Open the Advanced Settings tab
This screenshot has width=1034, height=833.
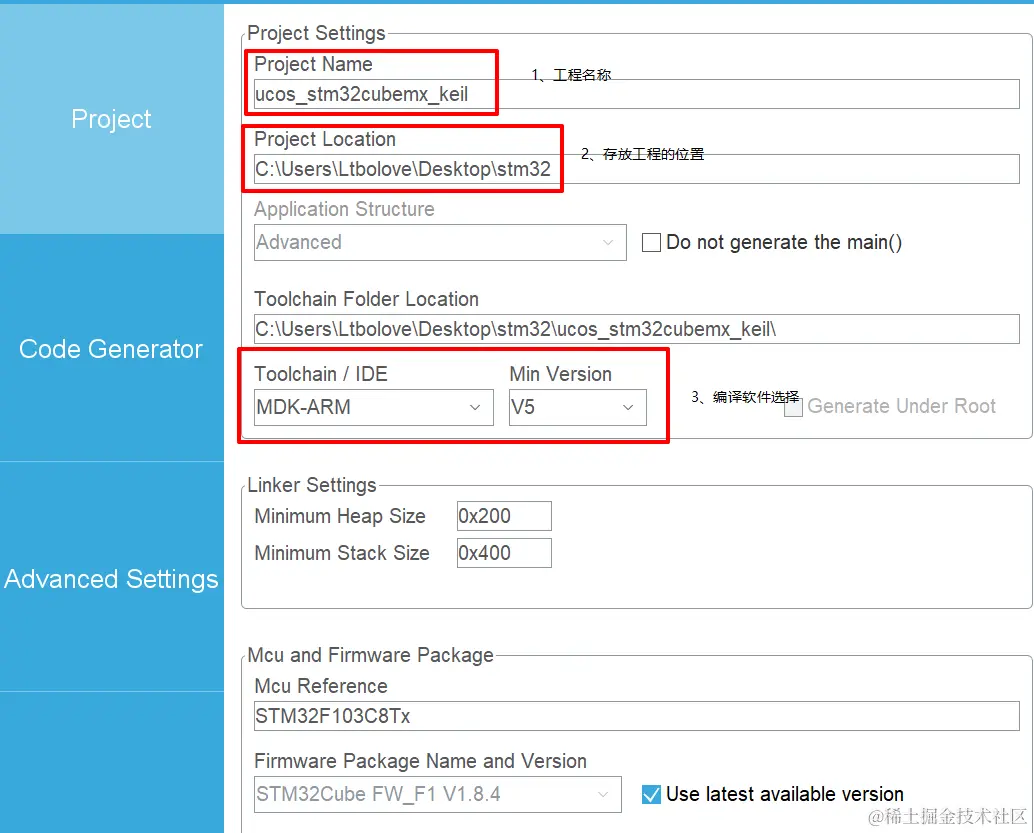click(x=111, y=579)
